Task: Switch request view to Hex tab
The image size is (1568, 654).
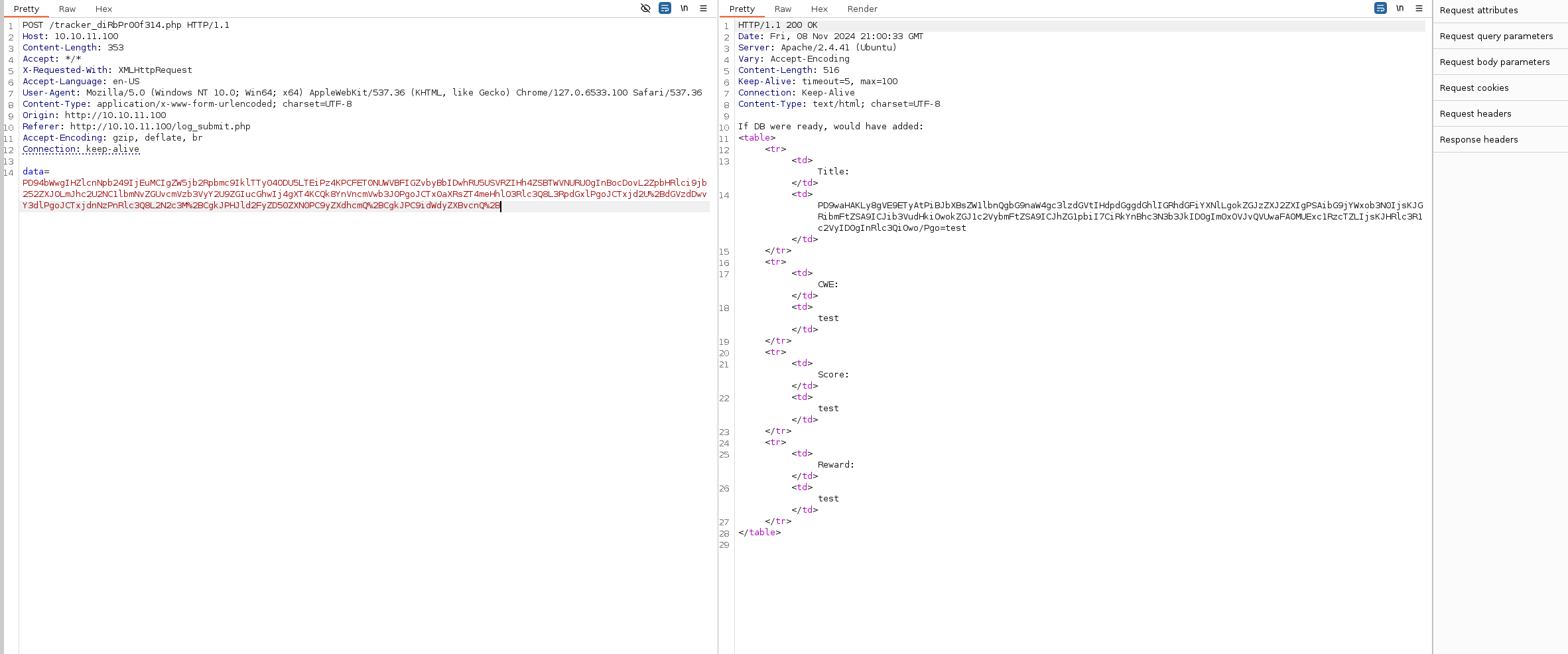Action: pos(103,9)
